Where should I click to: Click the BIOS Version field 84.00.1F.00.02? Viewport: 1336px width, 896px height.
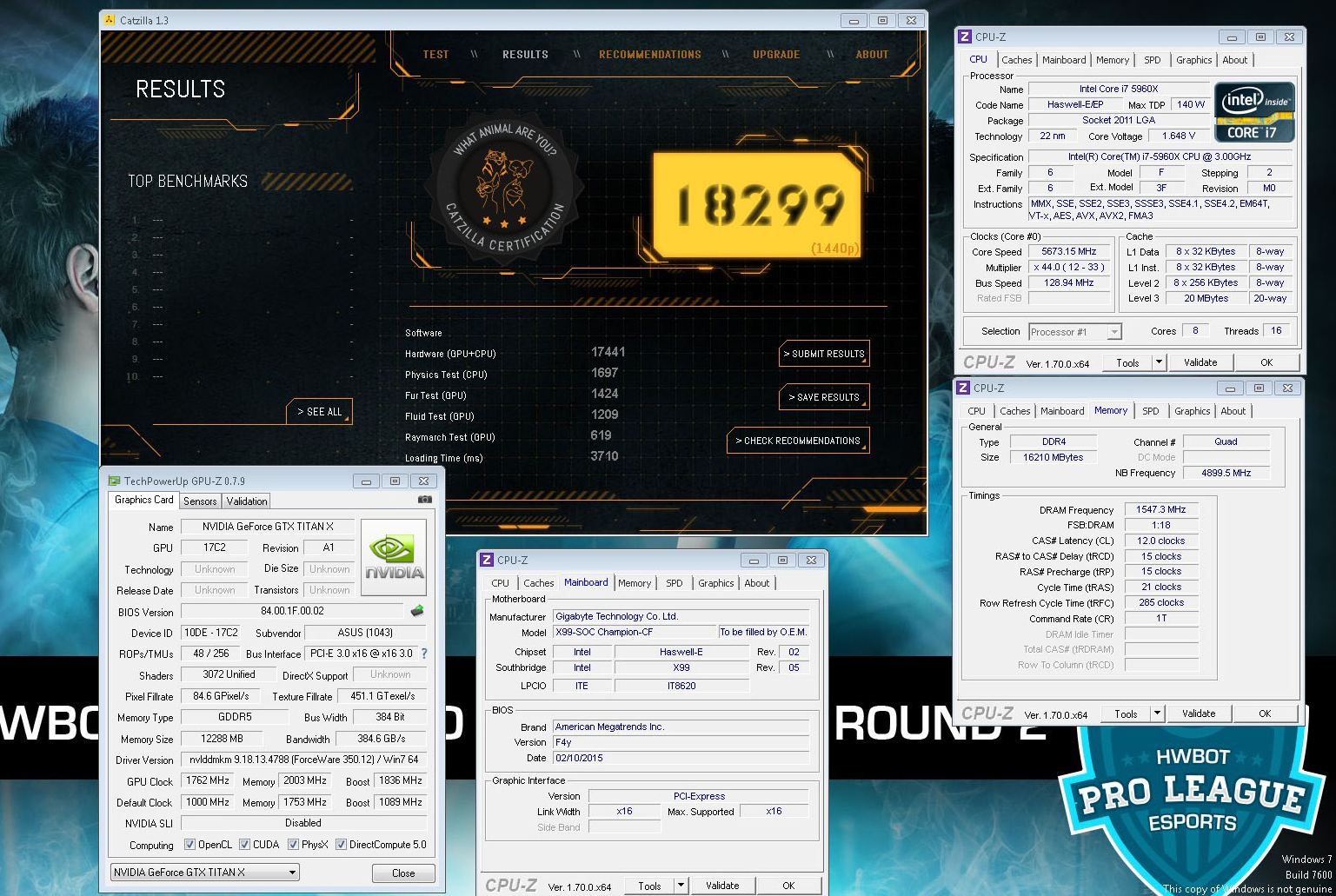tap(292, 612)
